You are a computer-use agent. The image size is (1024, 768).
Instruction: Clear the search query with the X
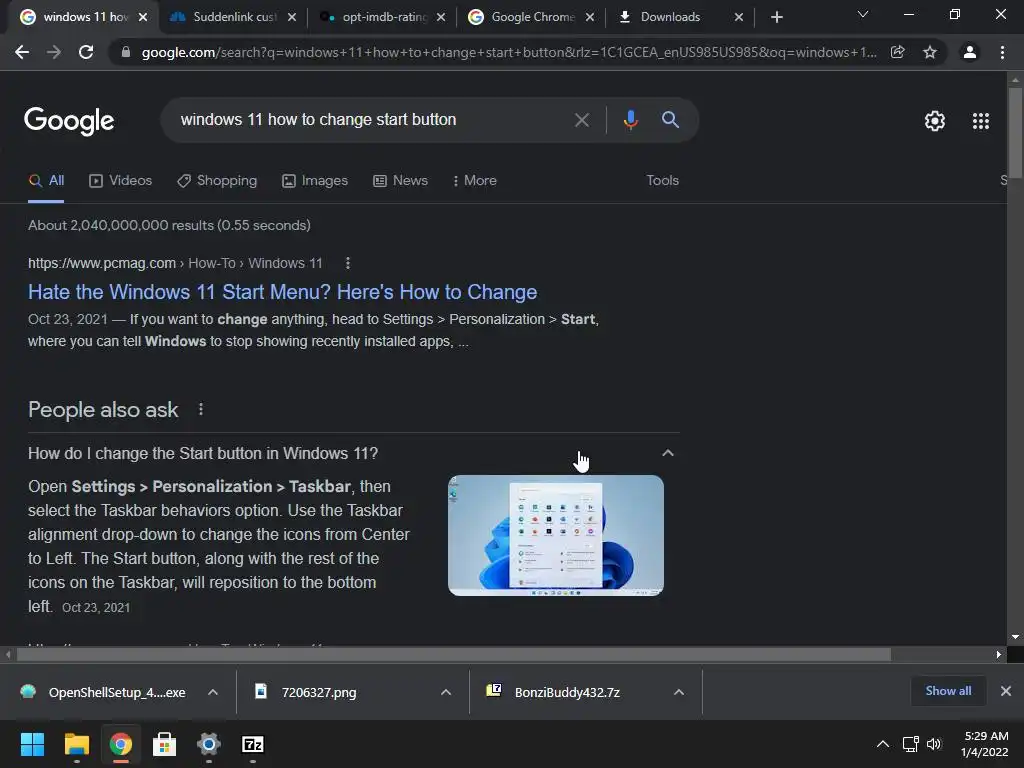581,120
